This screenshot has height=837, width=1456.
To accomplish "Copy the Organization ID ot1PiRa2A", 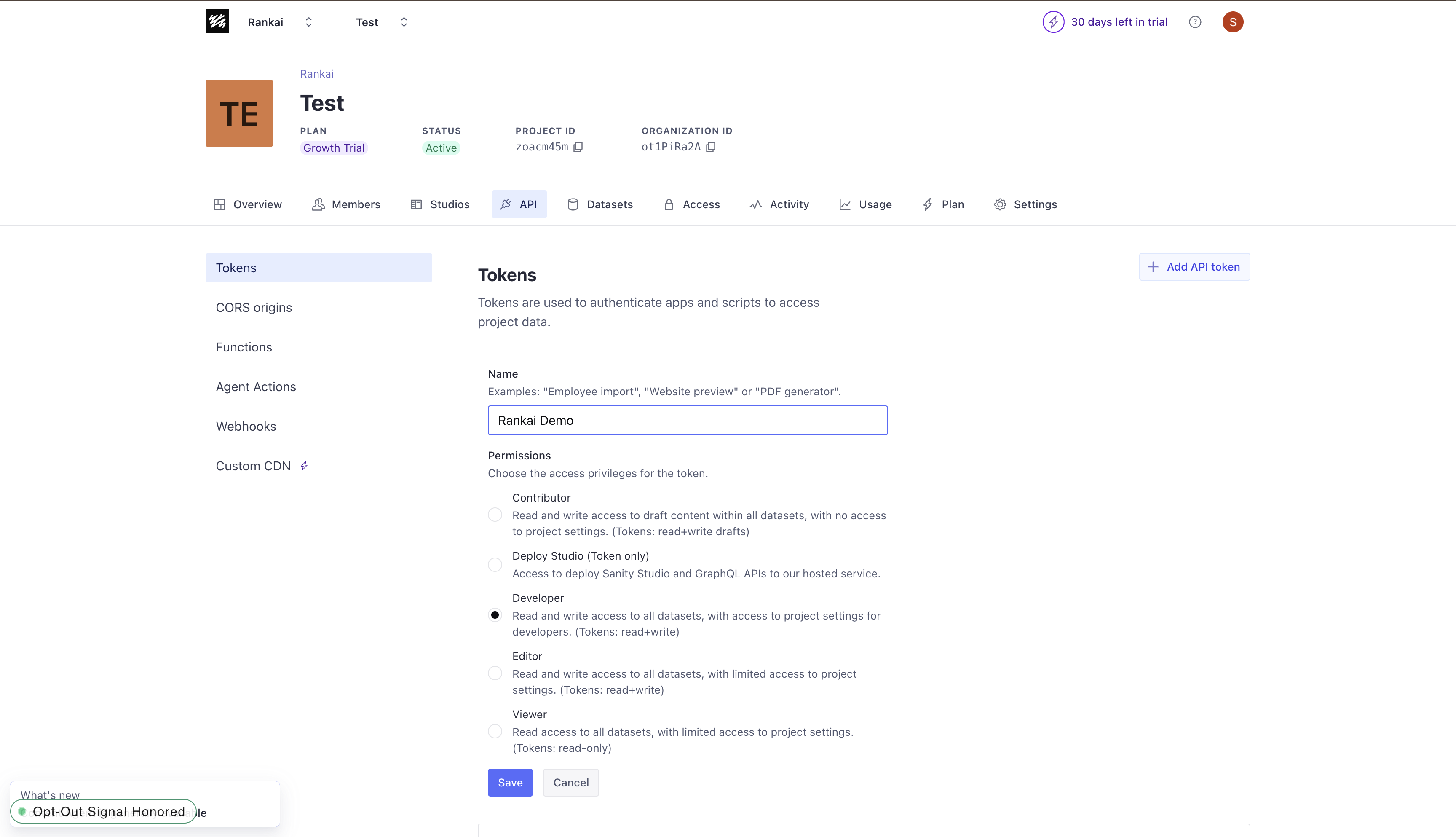I will pyautogui.click(x=711, y=147).
